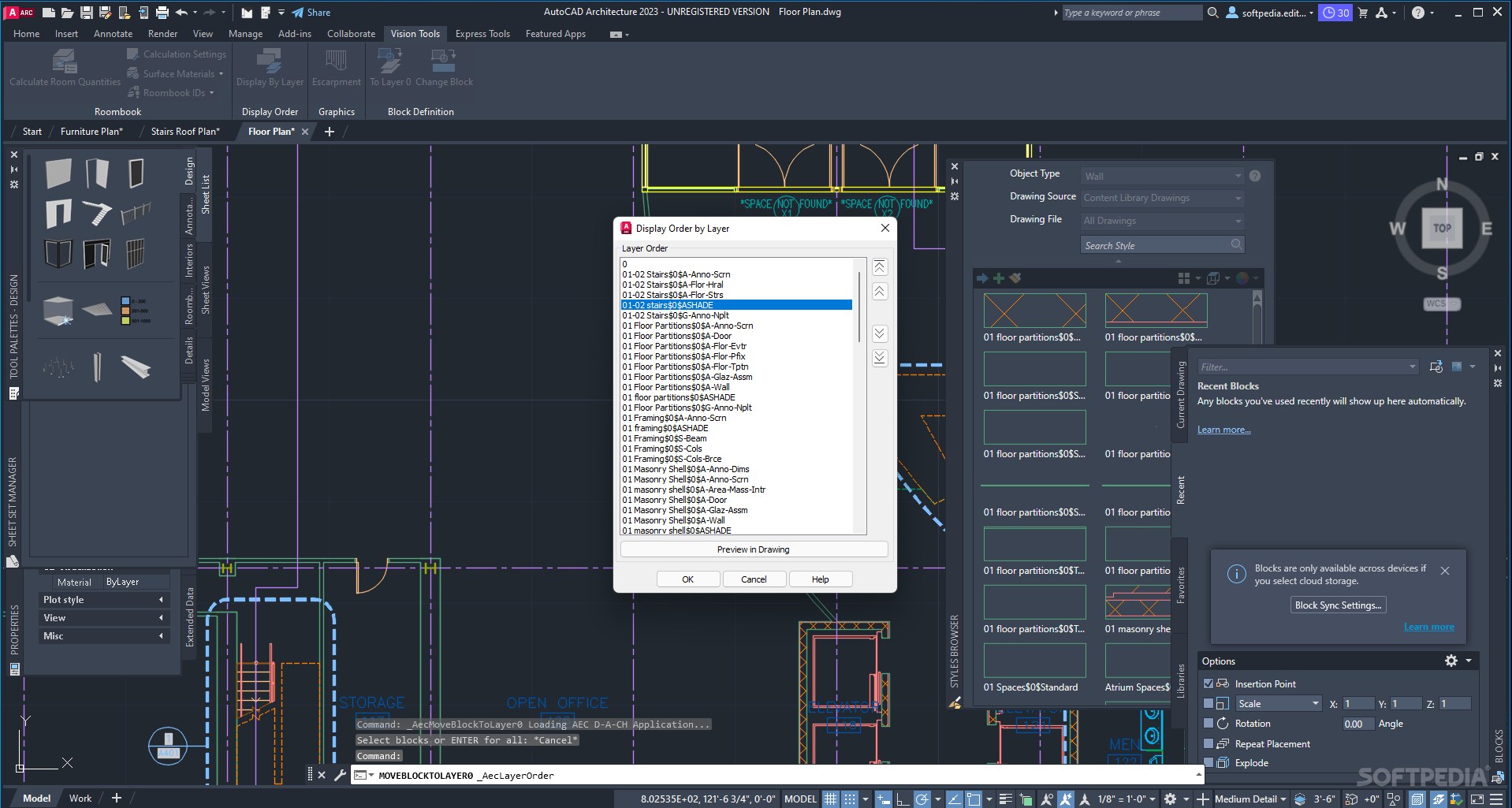This screenshot has height=808, width=1512.
Task: Move selected layer down one position
Action: (x=880, y=333)
